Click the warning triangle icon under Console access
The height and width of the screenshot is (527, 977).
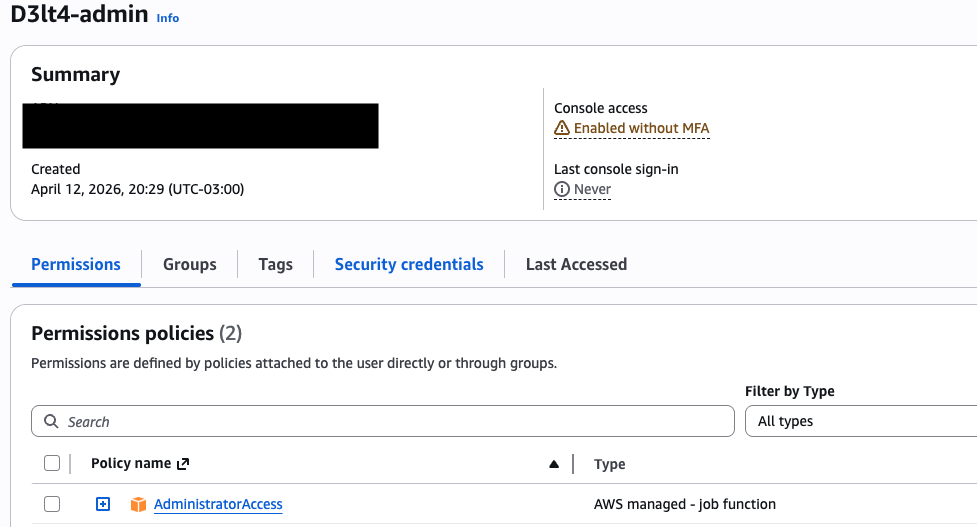tap(562, 128)
